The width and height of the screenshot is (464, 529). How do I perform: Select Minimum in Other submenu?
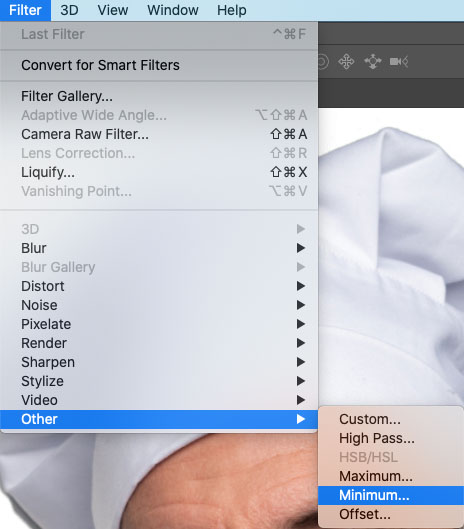pyautogui.click(x=391, y=495)
